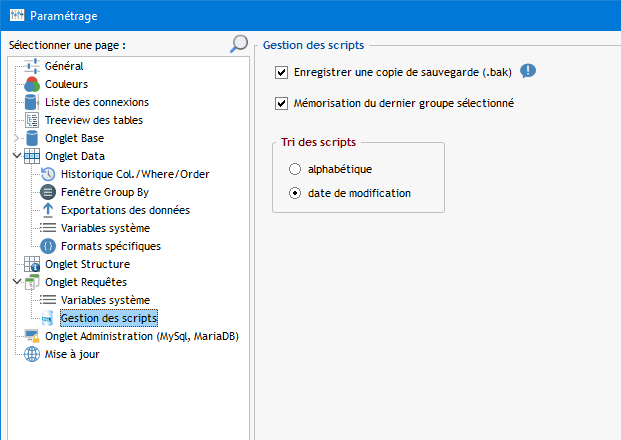Click the Historique clock icon
Viewport: 621px width, 440px height.
[x=48, y=174]
